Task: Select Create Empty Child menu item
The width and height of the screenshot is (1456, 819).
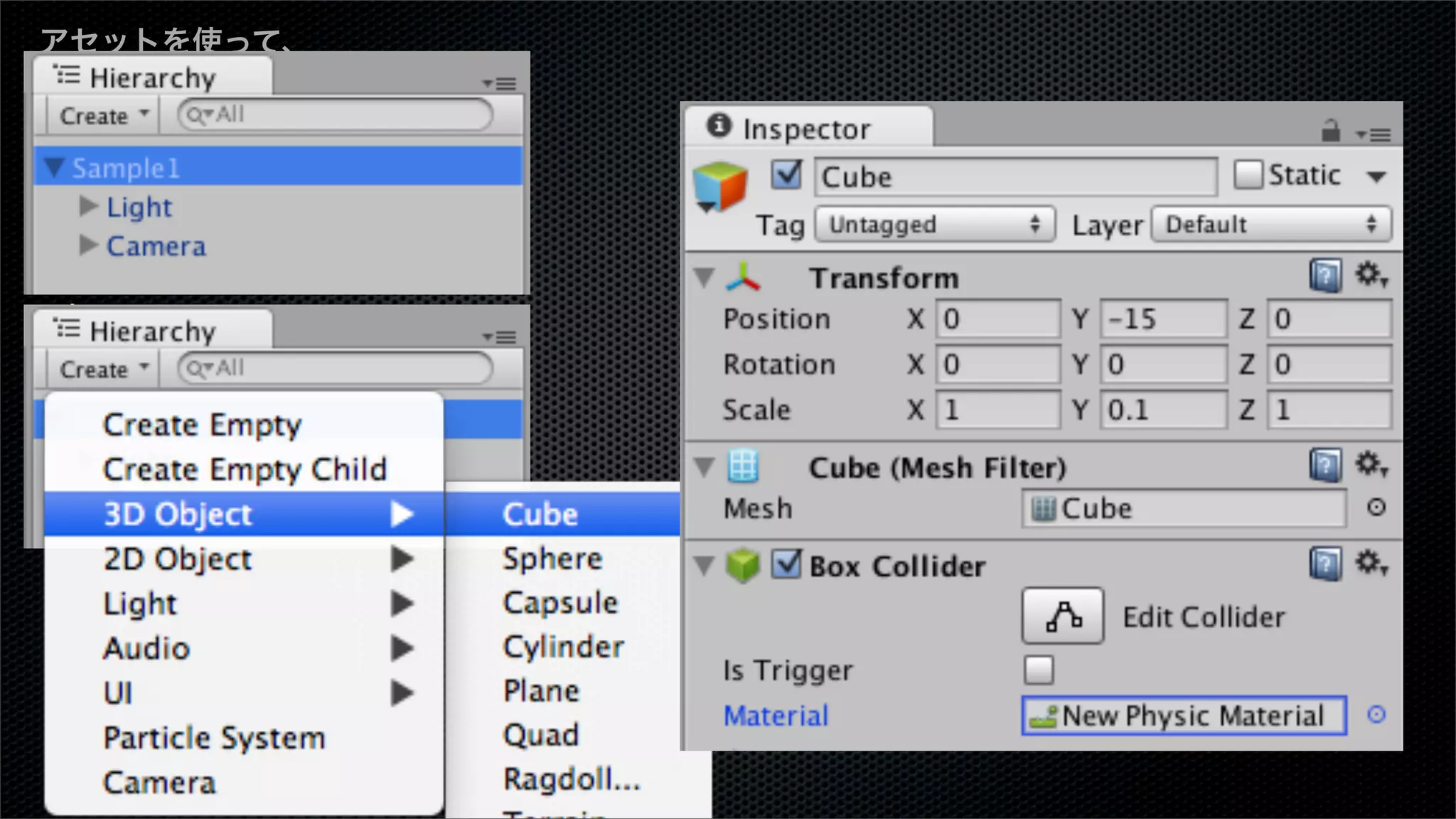Action: [245, 469]
